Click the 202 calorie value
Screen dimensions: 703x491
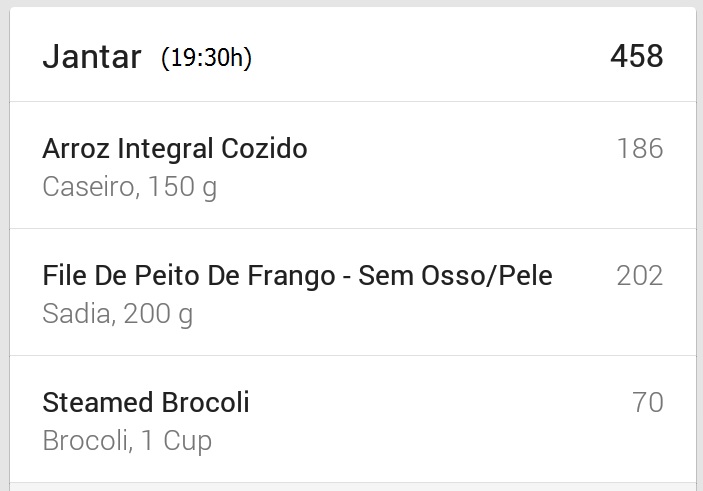(640, 275)
